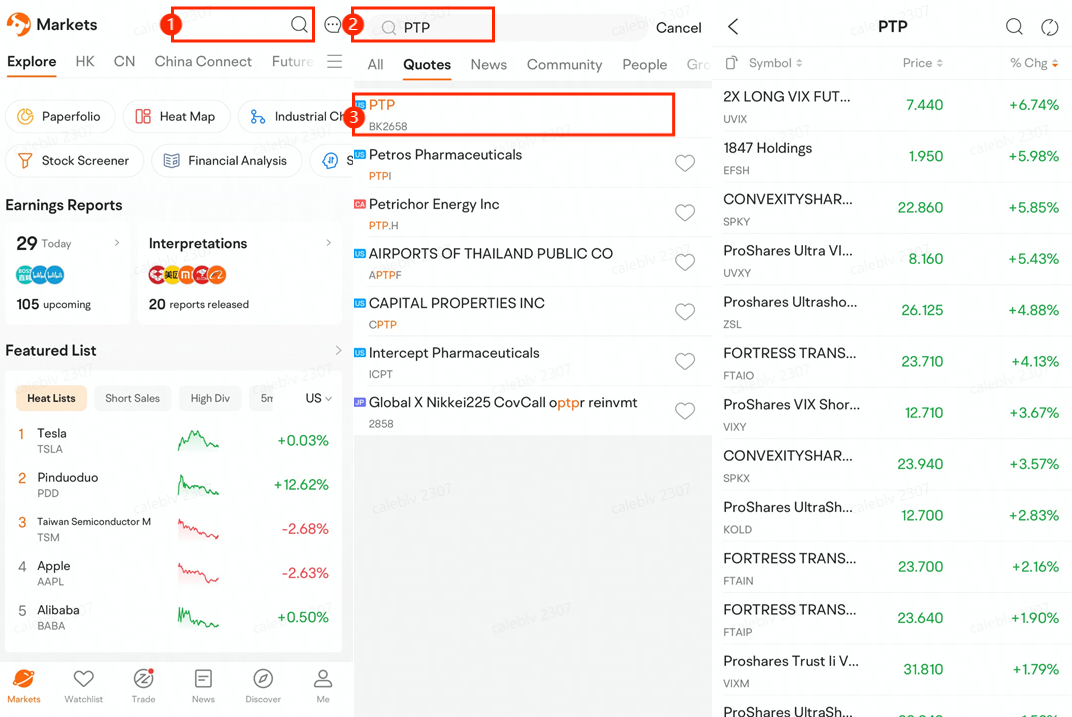Favorite Capital Properties Inc with heart
The height and width of the screenshot is (717, 1072).
pos(685,312)
